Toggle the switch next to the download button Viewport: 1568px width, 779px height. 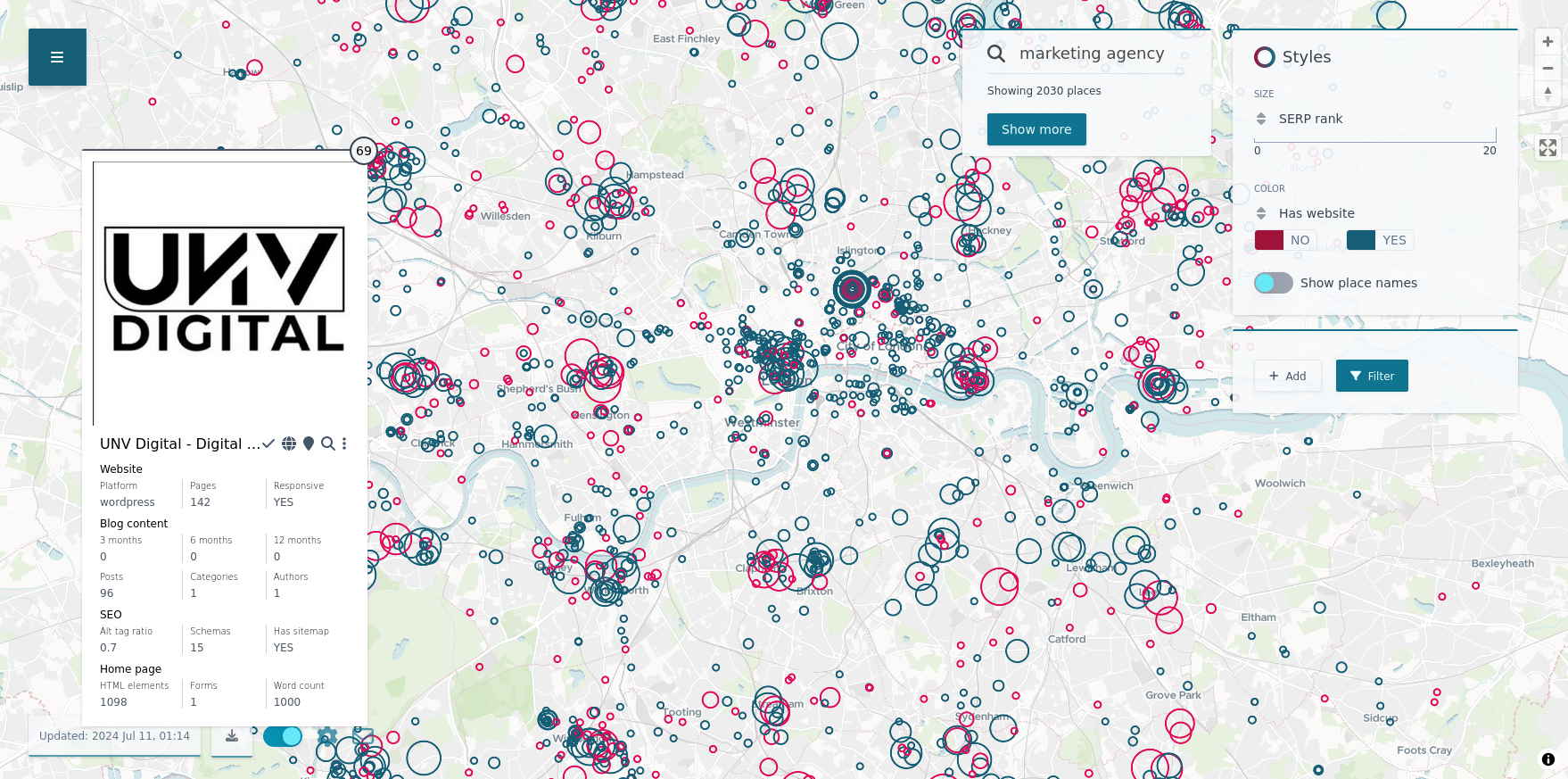coord(283,736)
